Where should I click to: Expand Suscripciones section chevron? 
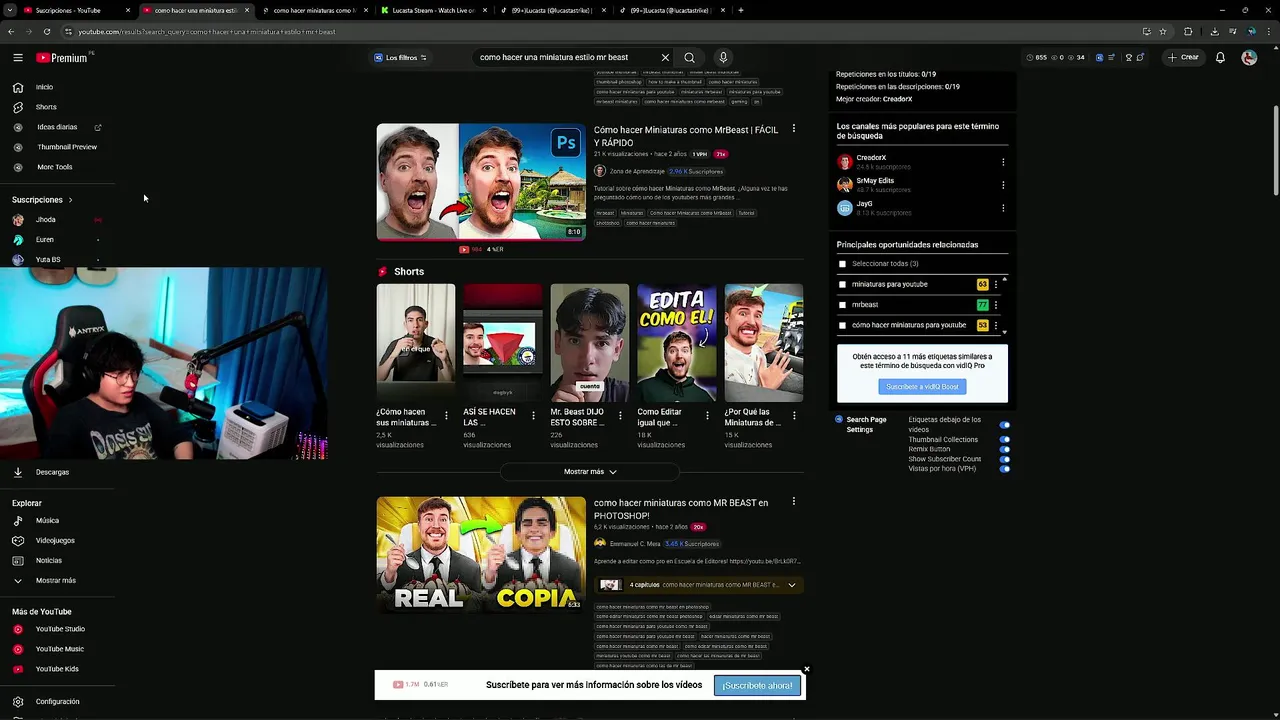pos(70,200)
